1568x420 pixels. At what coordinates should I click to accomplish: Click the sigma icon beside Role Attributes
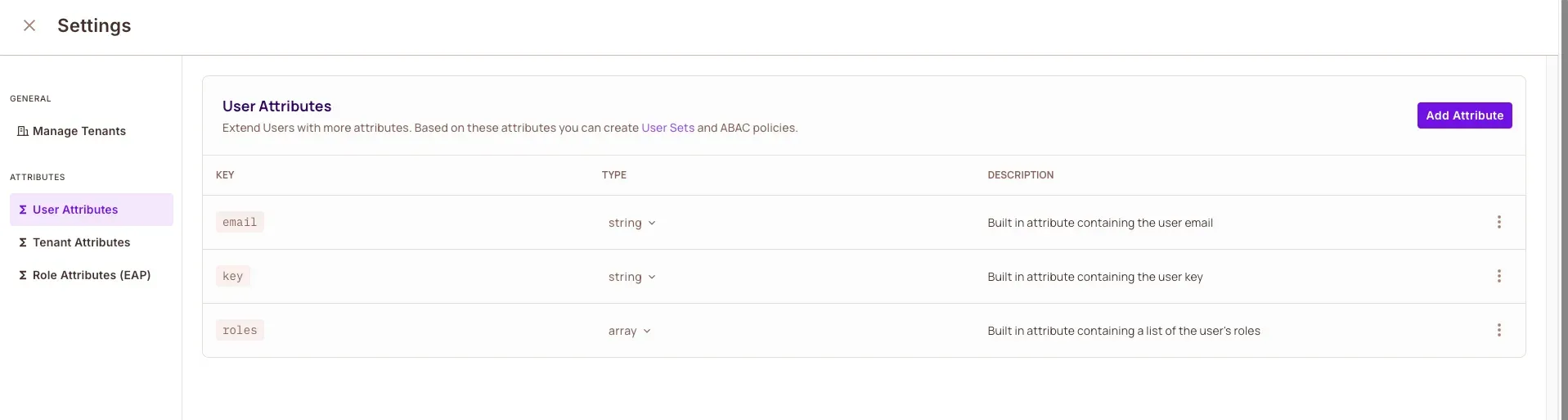[x=23, y=275]
